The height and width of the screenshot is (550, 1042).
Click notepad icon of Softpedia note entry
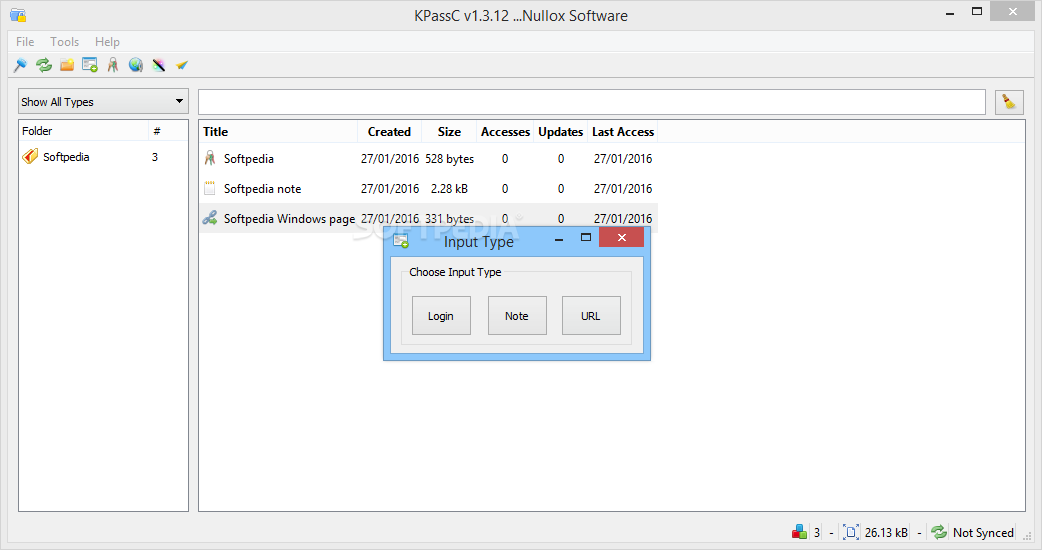(210, 188)
